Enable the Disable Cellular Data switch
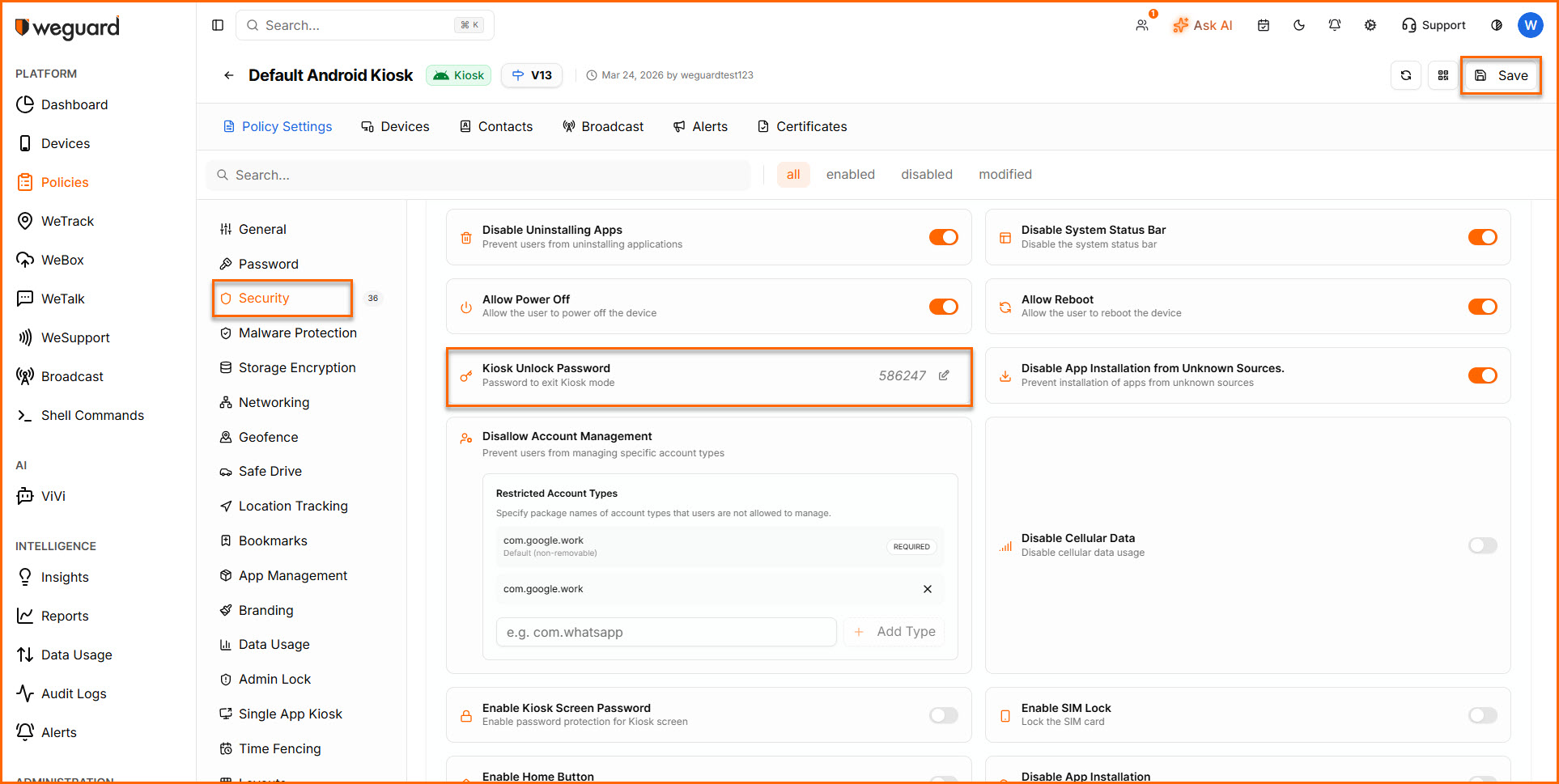Screen dimensions: 1559x784 [x=1482, y=545]
